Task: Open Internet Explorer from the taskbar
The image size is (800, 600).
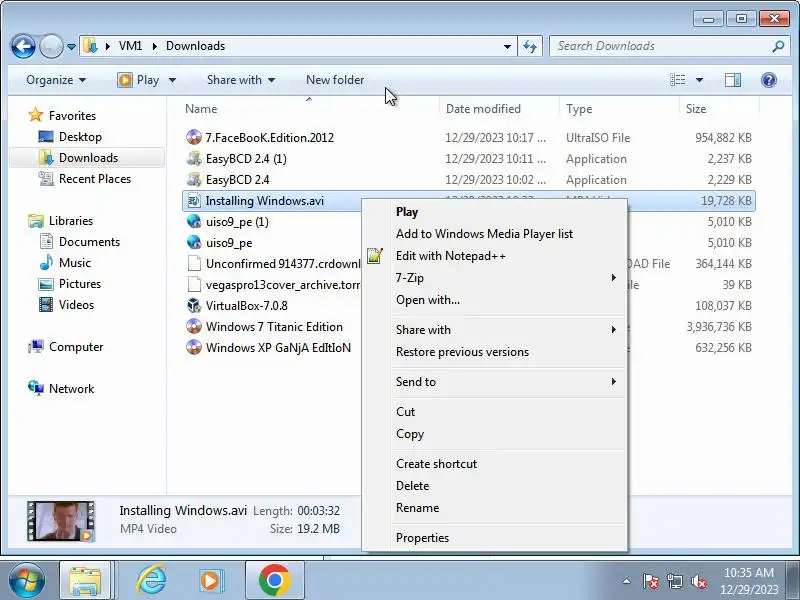Action: [152, 580]
